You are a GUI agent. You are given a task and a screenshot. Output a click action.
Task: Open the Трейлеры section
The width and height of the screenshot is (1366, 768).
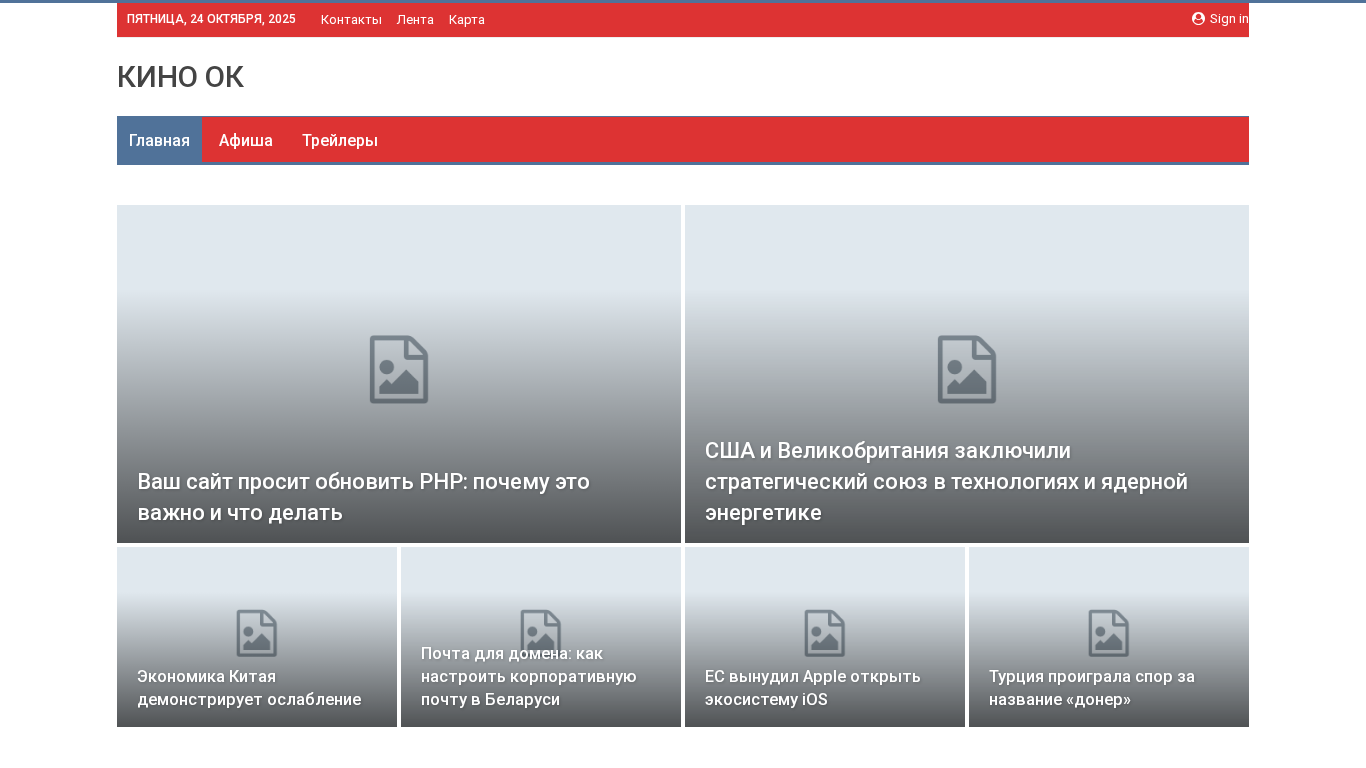340,140
